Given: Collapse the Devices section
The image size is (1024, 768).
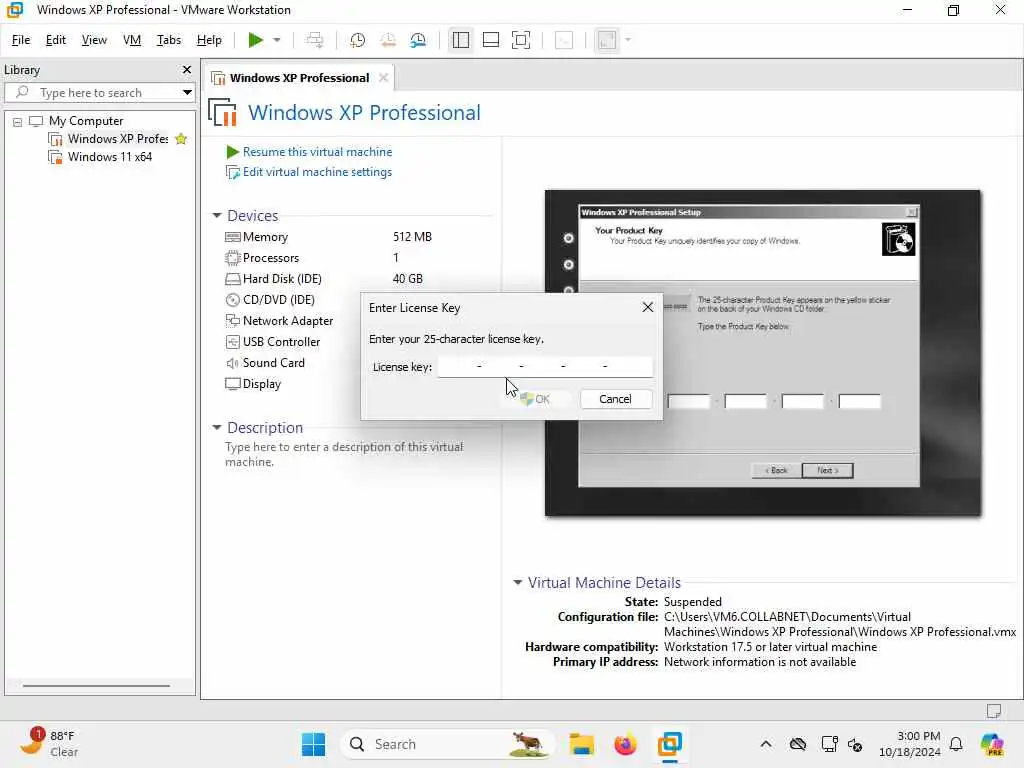Looking at the screenshot, I should 217,216.
